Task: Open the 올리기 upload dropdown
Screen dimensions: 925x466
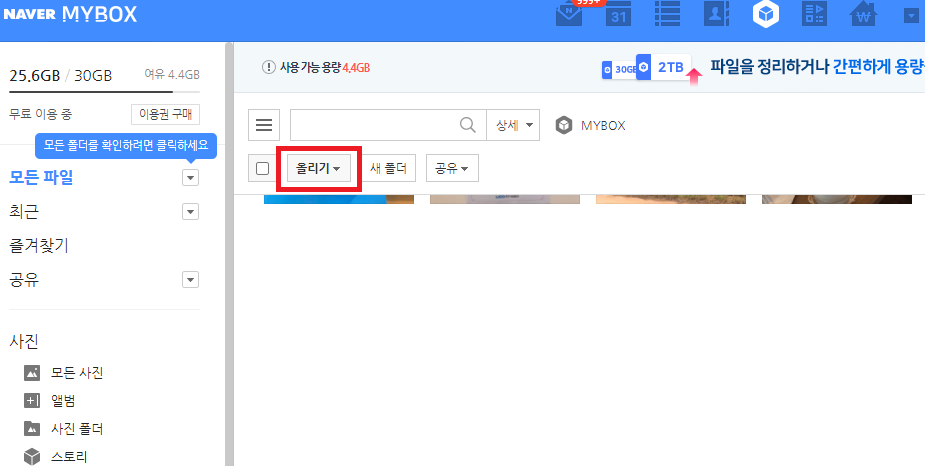Action: coord(319,169)
